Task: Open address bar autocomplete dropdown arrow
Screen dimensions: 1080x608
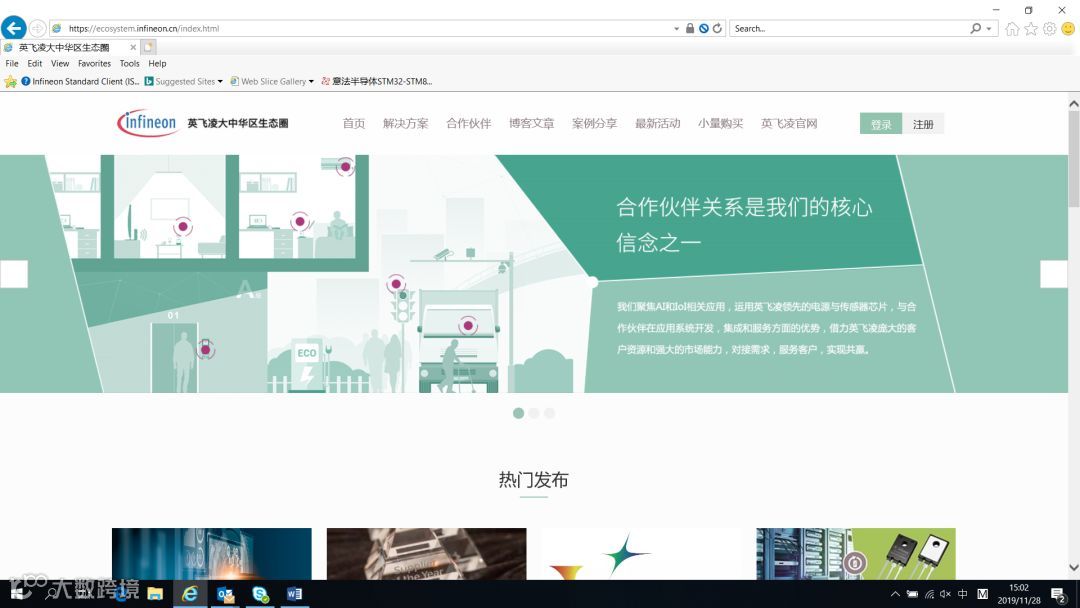Action: click(x=676, y=29)
